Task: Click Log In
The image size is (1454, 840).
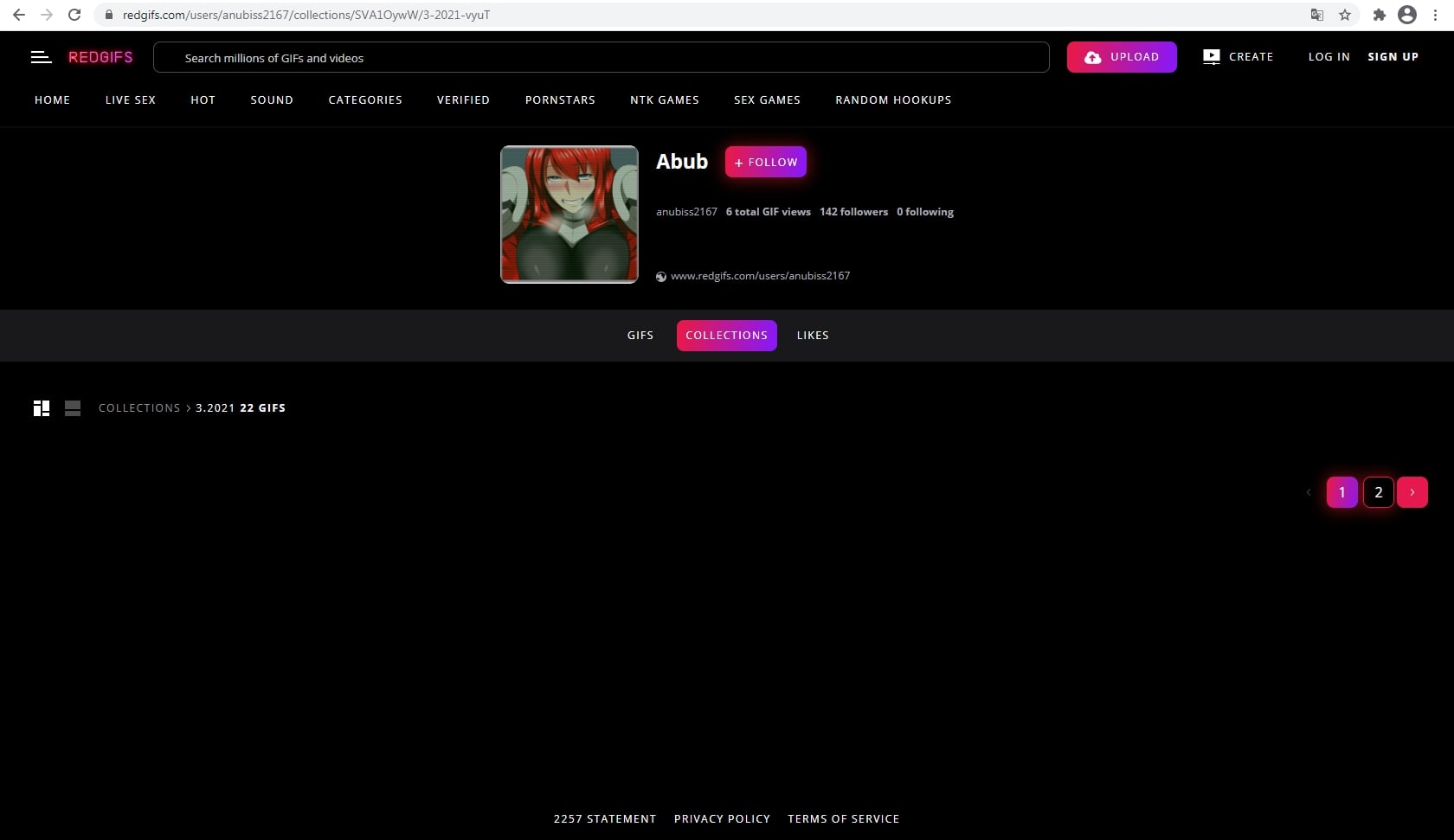Action: pyautogui.click(x=1329, y=57)
